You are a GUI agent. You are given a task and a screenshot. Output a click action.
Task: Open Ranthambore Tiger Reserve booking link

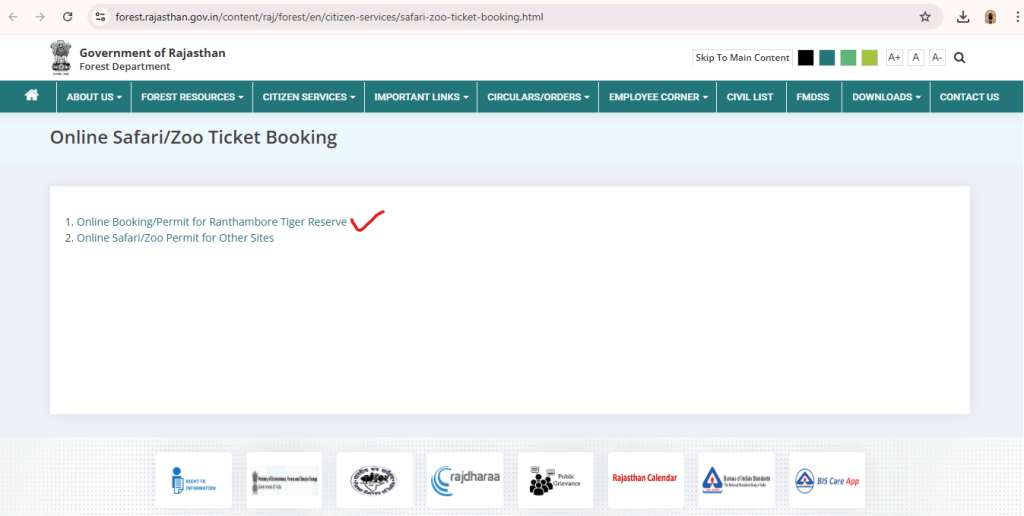click(x=212, y=222)
